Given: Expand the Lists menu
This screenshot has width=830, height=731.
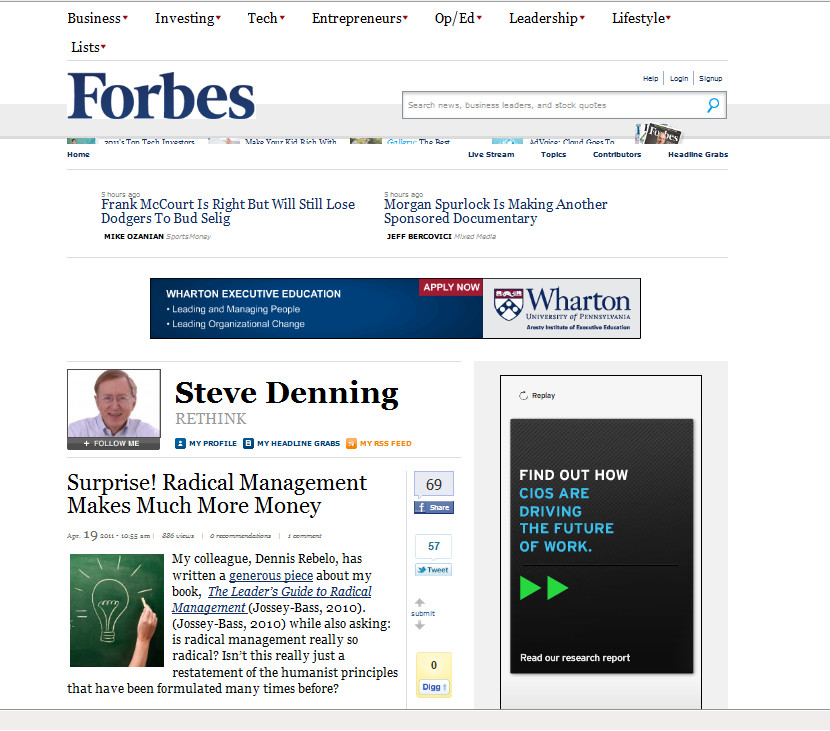Looking at the screenshot, I should 88,47.
